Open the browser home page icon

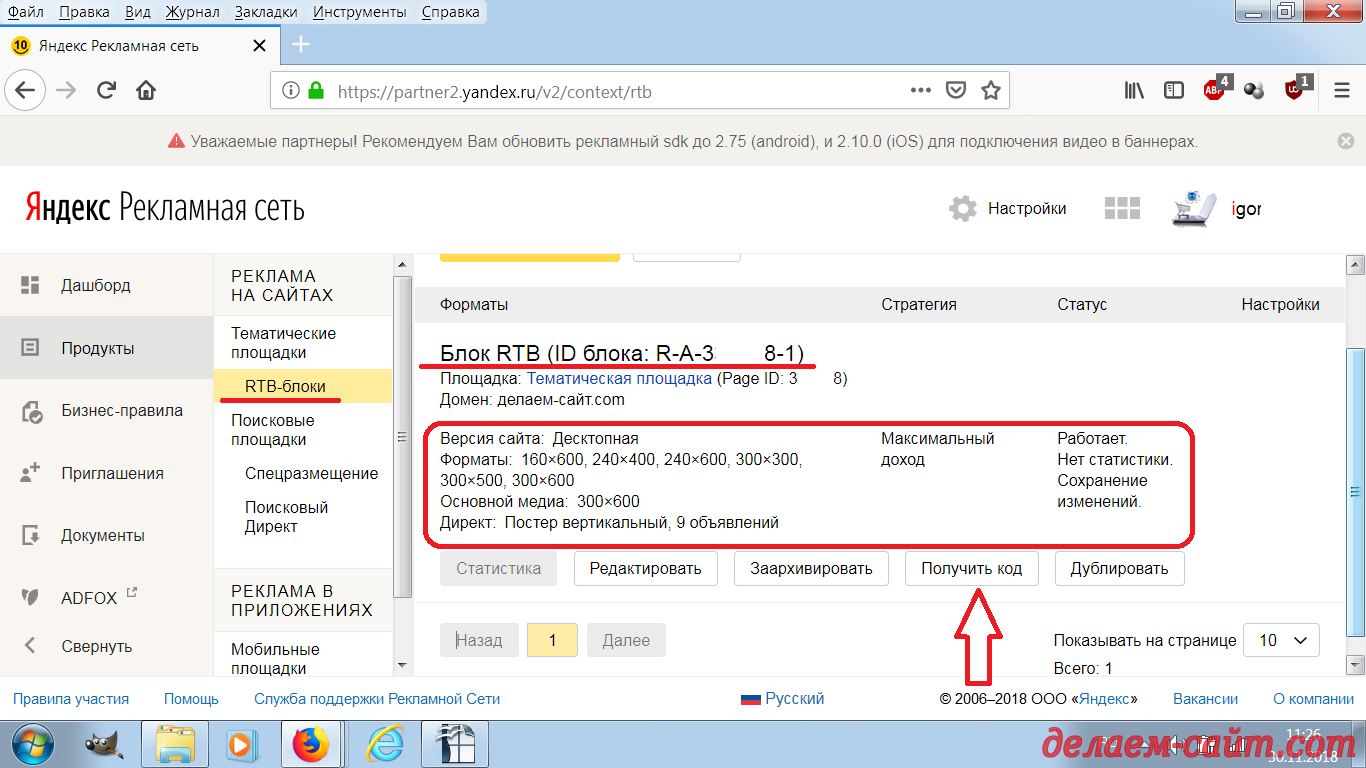pos(146,91)
